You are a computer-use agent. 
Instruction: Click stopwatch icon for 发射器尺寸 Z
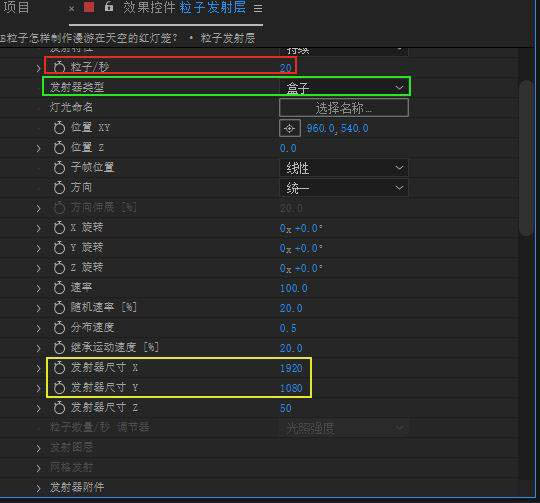pos(59,408)
